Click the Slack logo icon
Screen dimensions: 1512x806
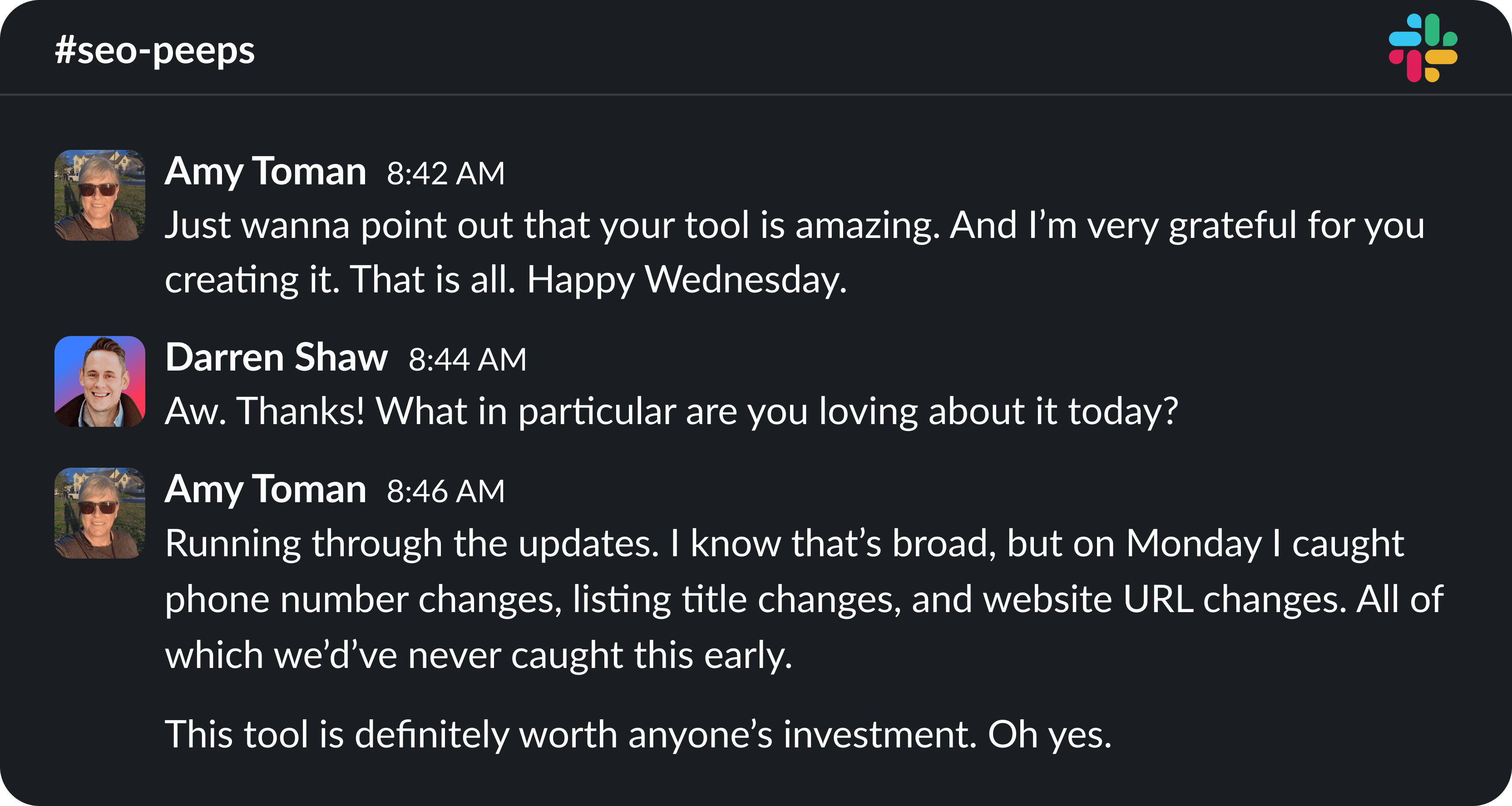pyautogui.click(x=1422, y=48)
